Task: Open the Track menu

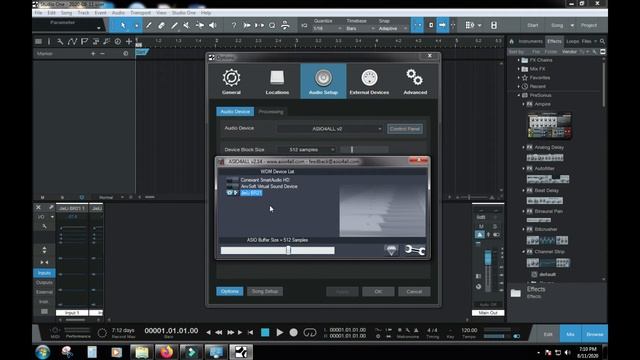Action: click(x=83, y=13)
